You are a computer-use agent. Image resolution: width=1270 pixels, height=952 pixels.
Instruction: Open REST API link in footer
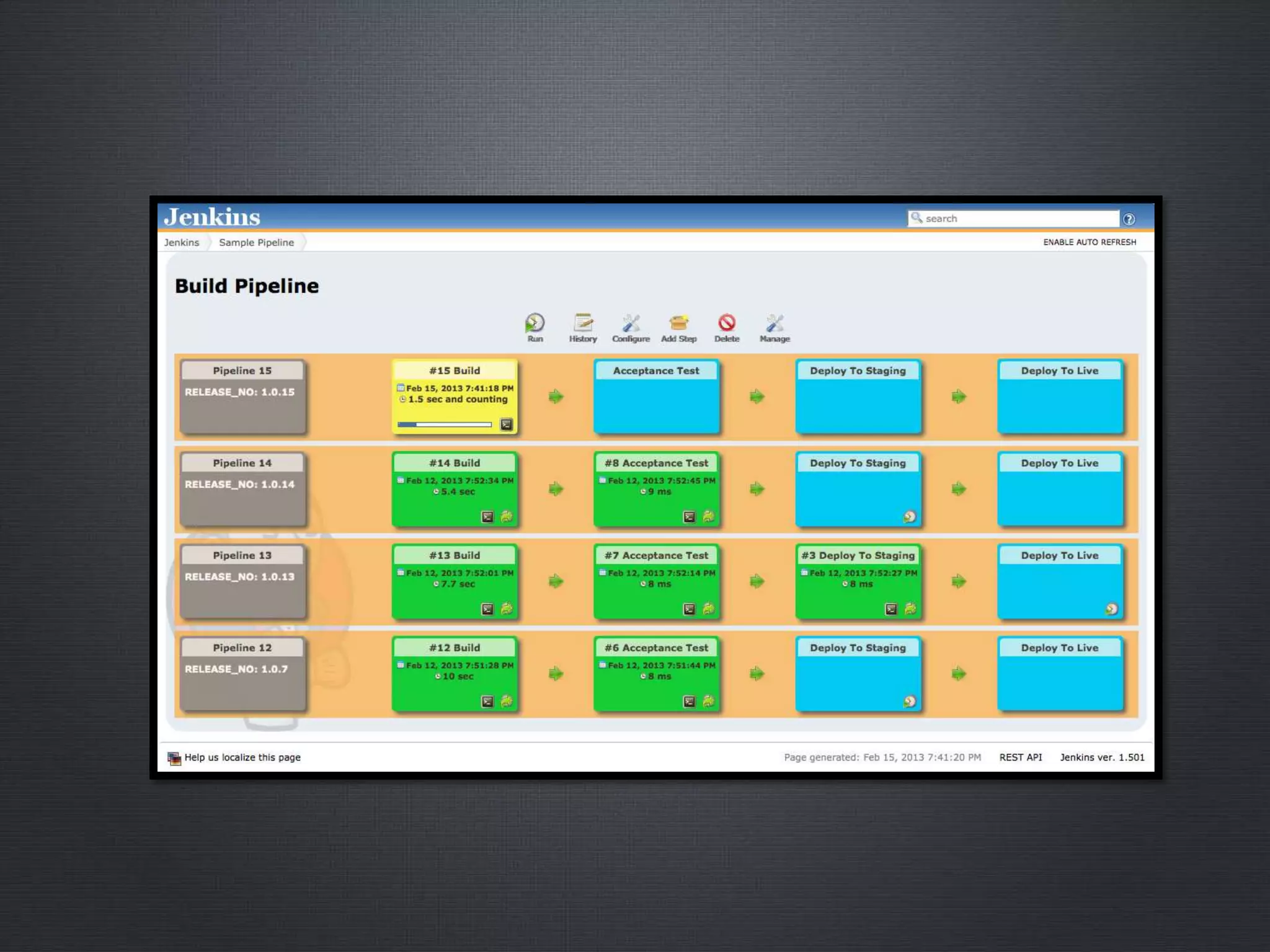(x=1020, y=757)
